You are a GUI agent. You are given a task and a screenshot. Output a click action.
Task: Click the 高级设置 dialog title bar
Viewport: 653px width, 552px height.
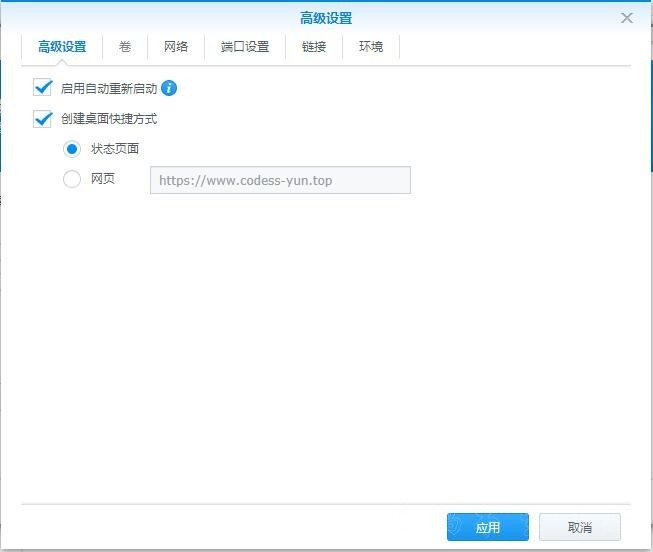coord(326,18)
